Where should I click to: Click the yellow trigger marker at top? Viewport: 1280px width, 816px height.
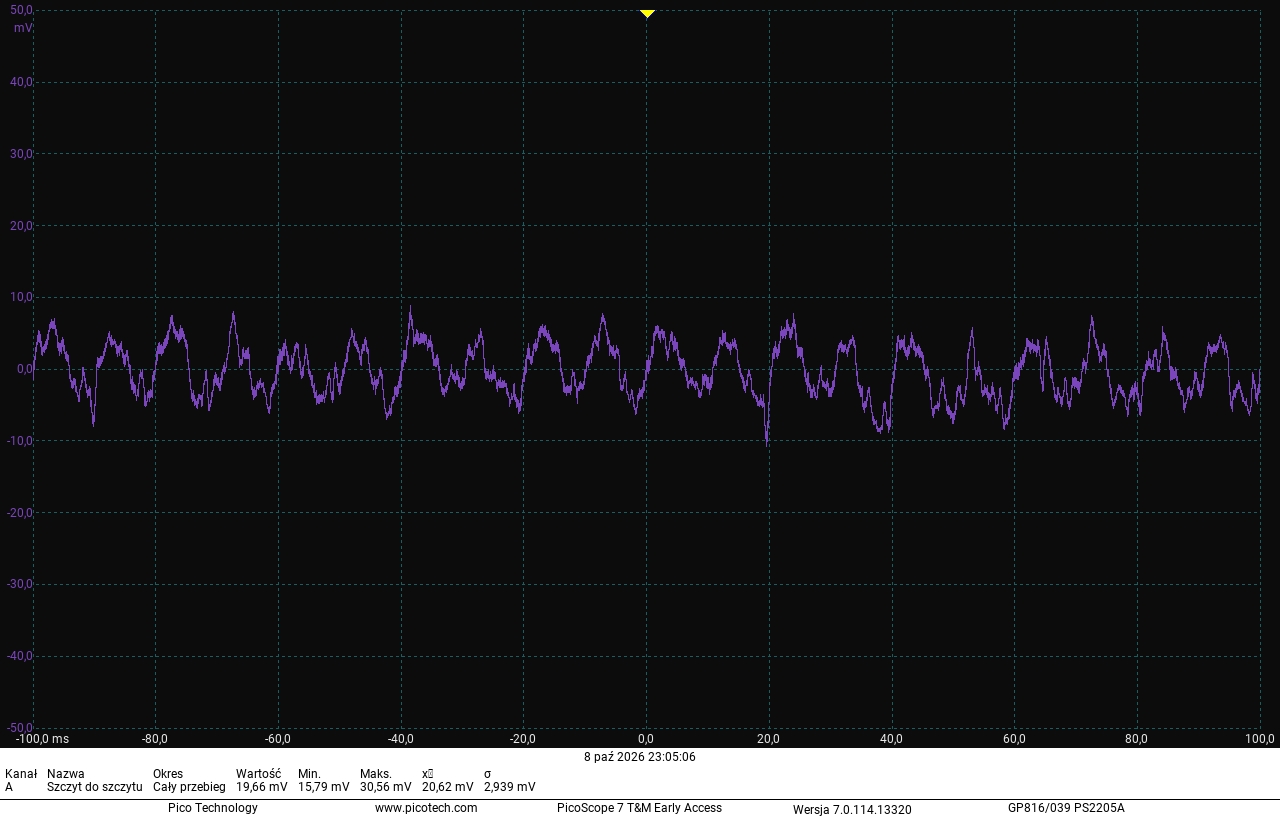(647, 14)
